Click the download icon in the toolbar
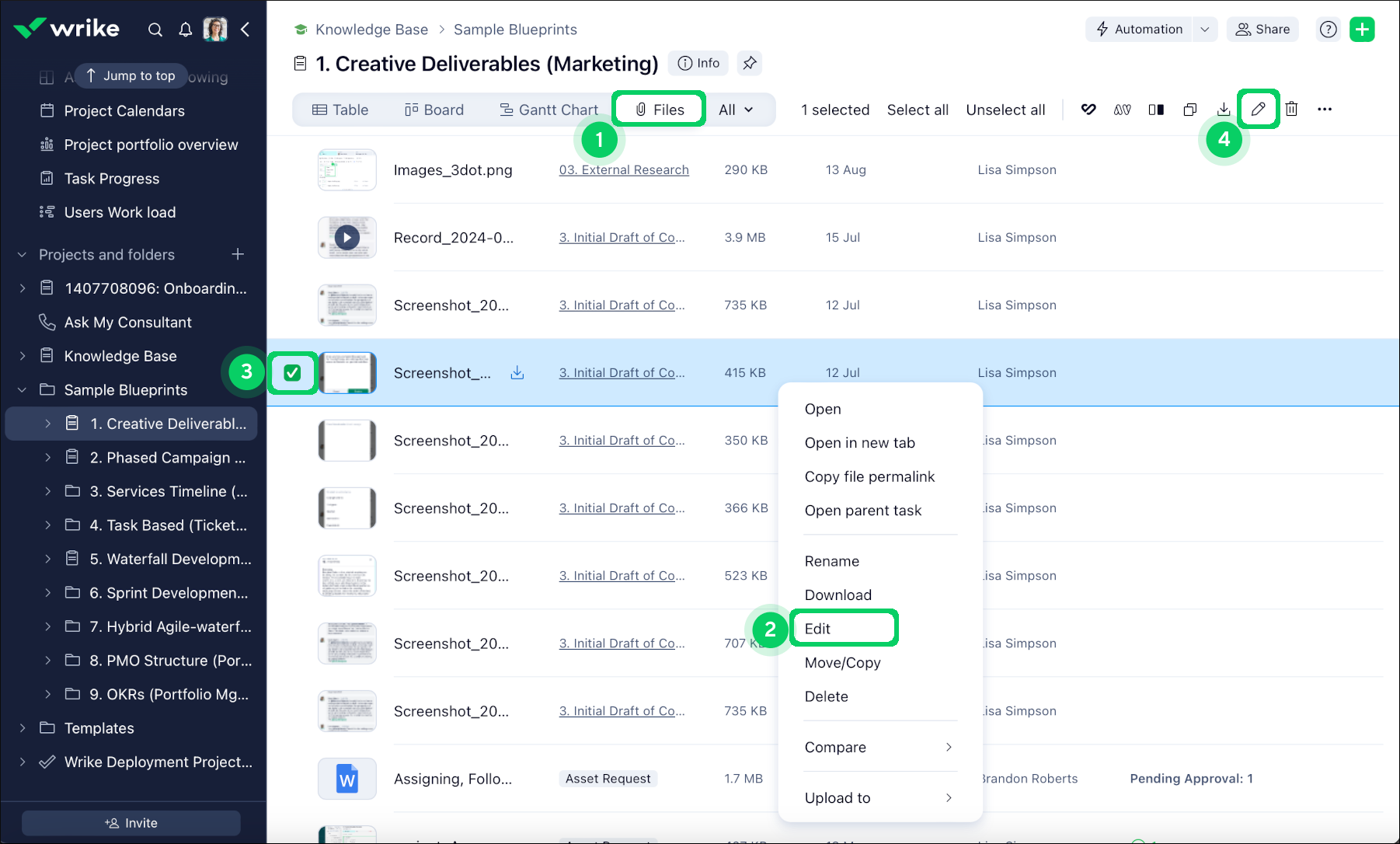 click(1224, 110)
